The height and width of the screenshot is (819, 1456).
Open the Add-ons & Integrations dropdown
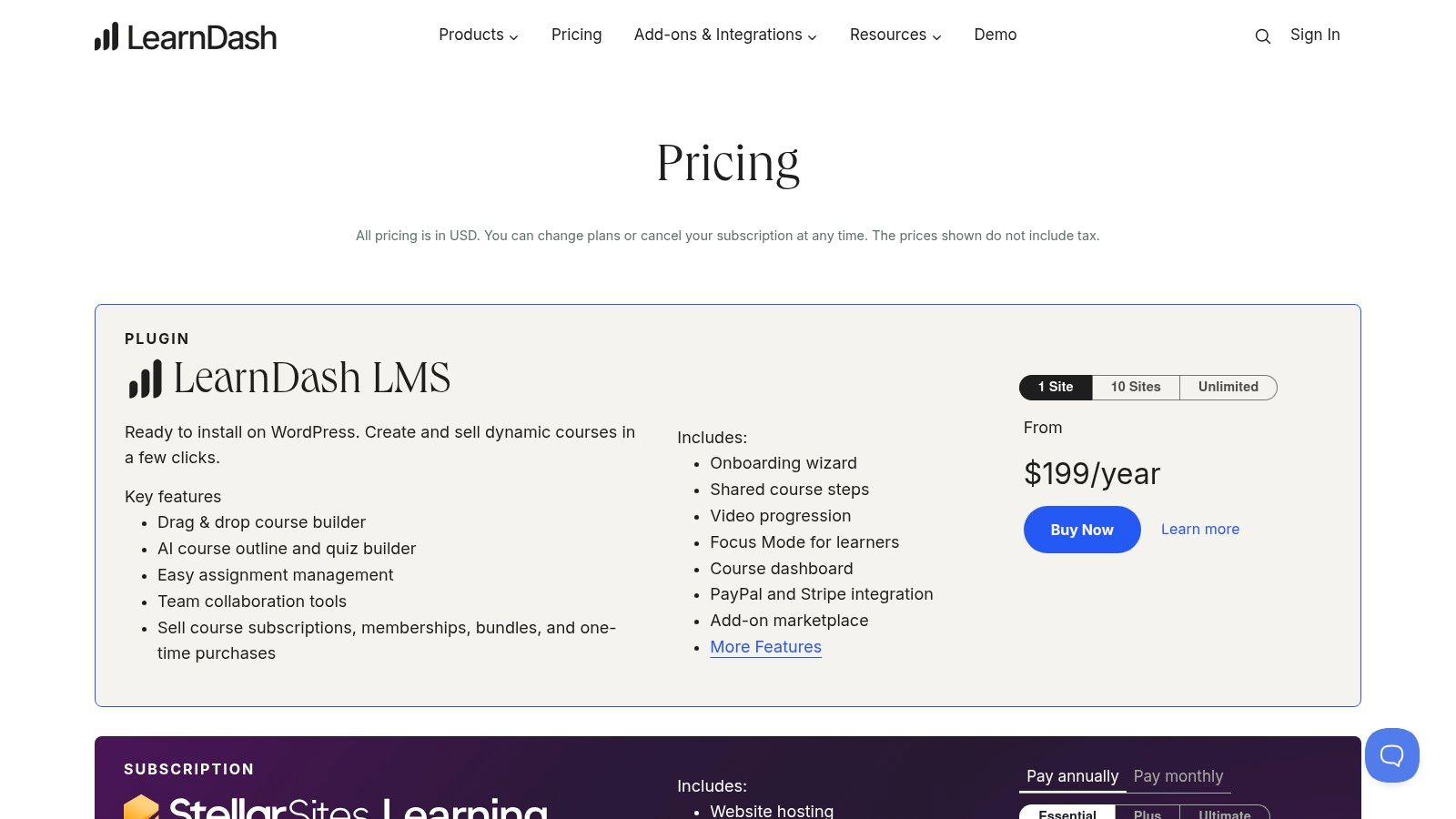(x=724, y=35)
